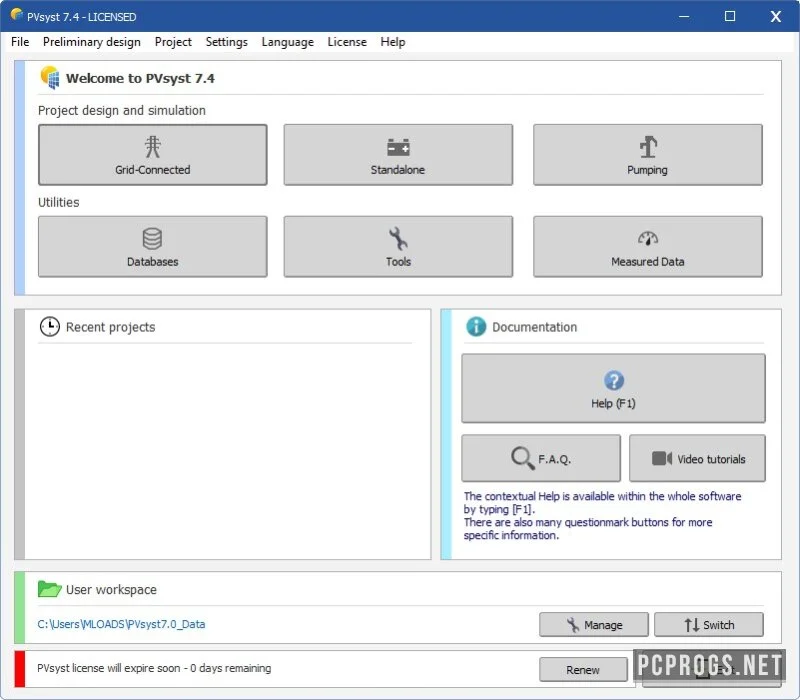
Task: Click the license expiry '0 days remaining' message
Action: click(154, 668)
